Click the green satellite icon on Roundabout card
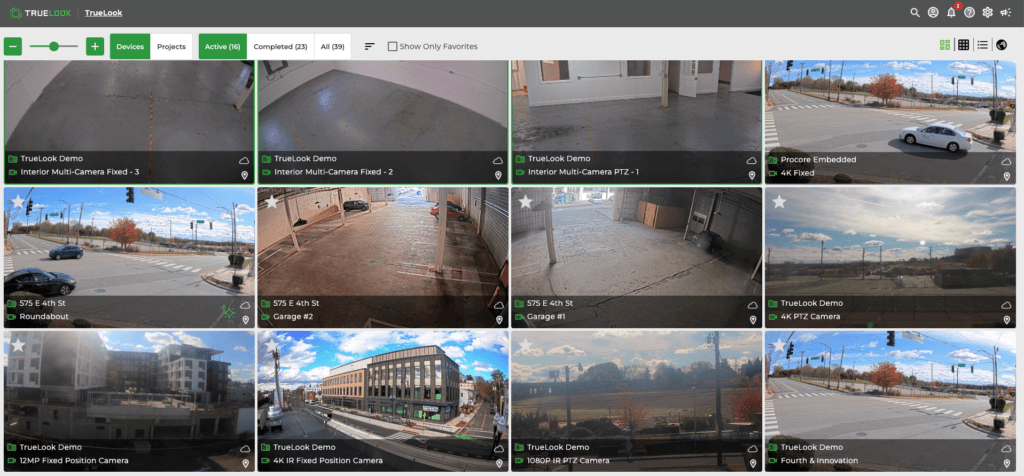Screen dimensions: 1024x476 click(228, 312)
